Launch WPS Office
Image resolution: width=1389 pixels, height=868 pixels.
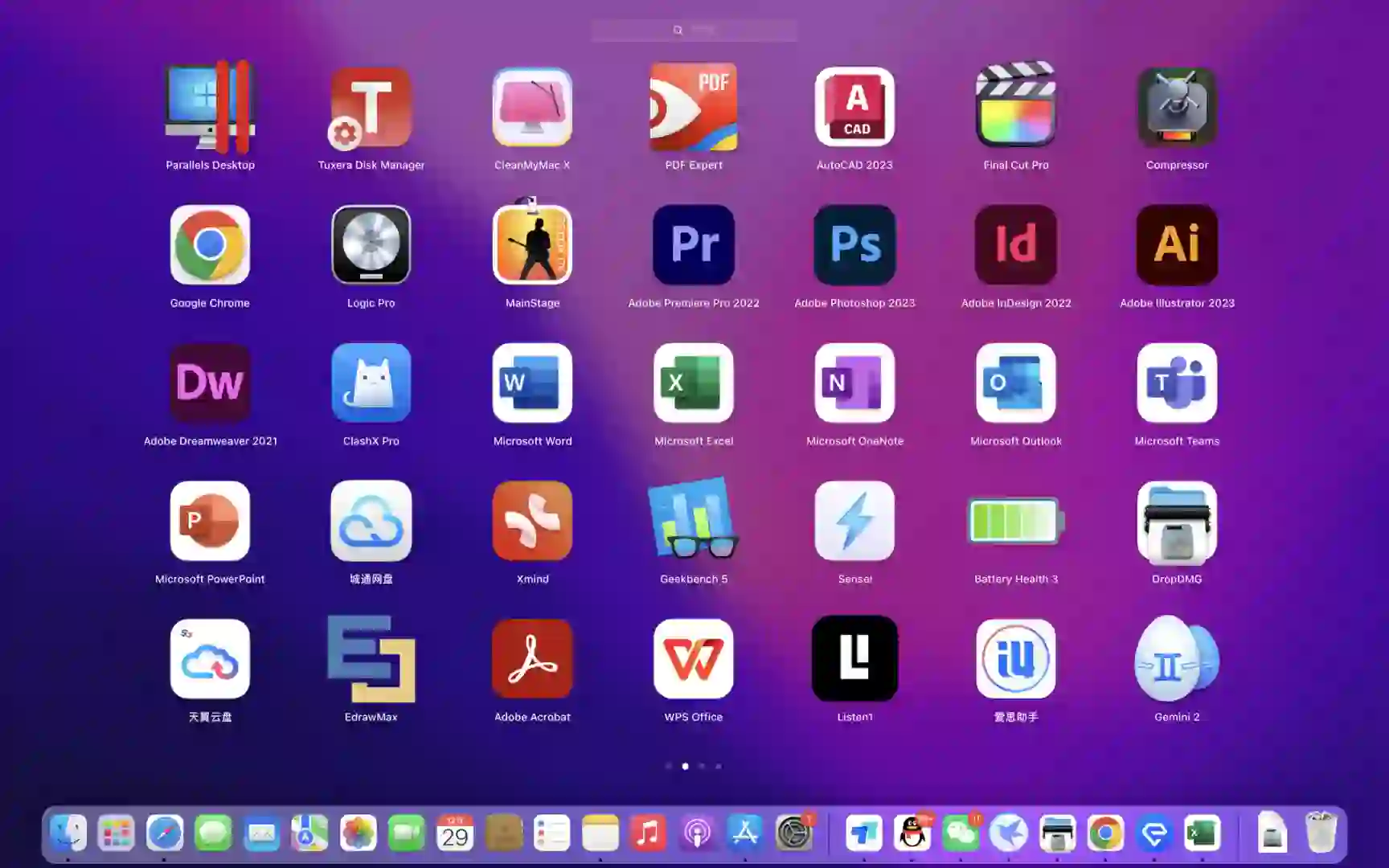[x=693, y=659]
